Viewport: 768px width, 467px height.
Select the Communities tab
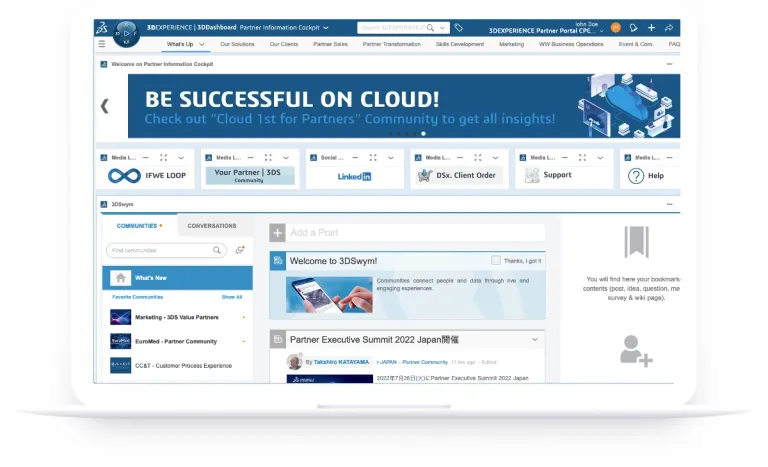(x=139, y=226)
